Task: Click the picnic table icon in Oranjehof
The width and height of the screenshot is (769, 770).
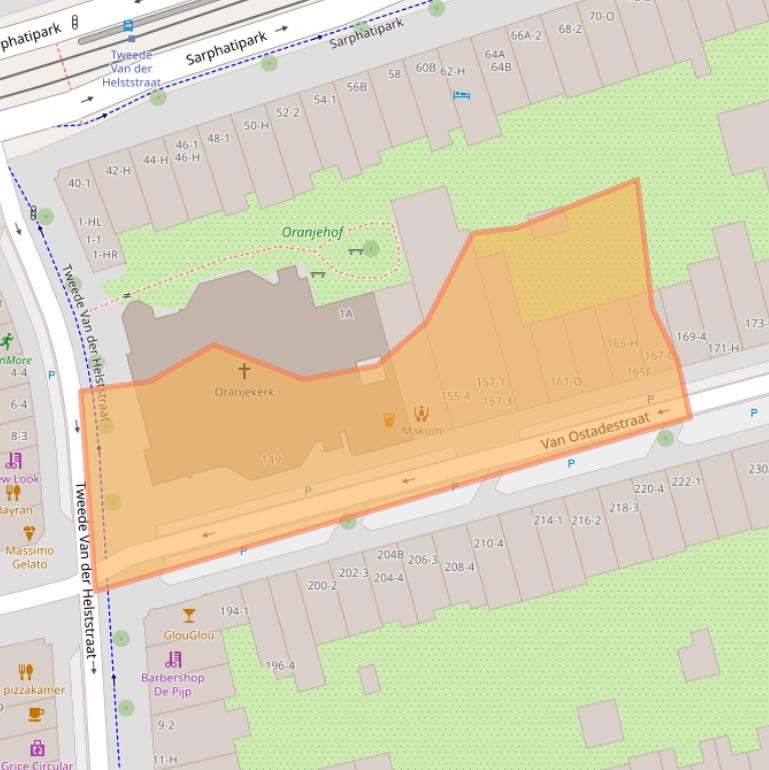Action: 318,273
